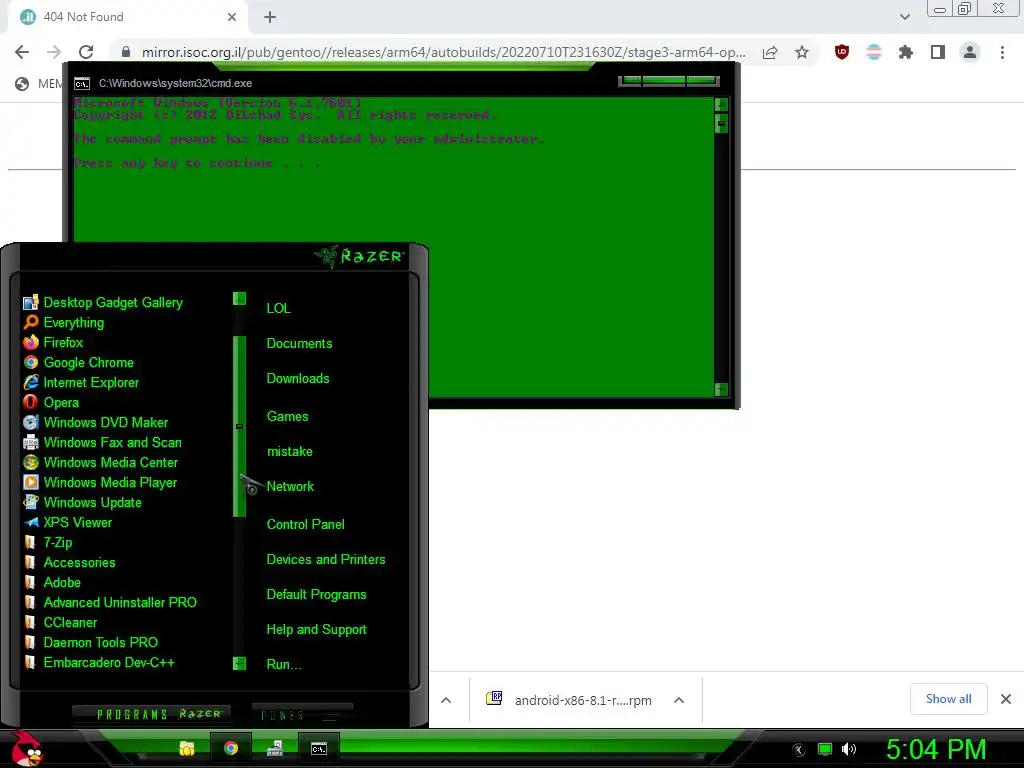
Task: Expand Embarcadero Dev-C++ folder
Action: [99, 662]
